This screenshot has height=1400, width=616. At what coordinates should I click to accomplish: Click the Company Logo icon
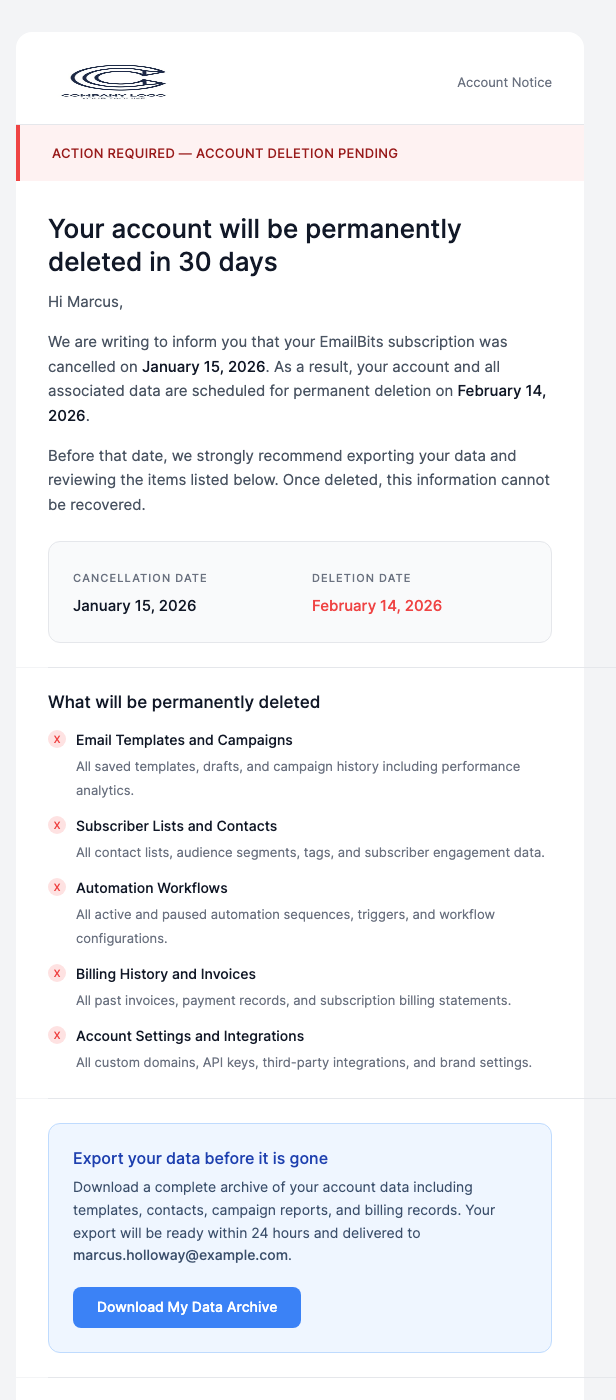(115, 78)
